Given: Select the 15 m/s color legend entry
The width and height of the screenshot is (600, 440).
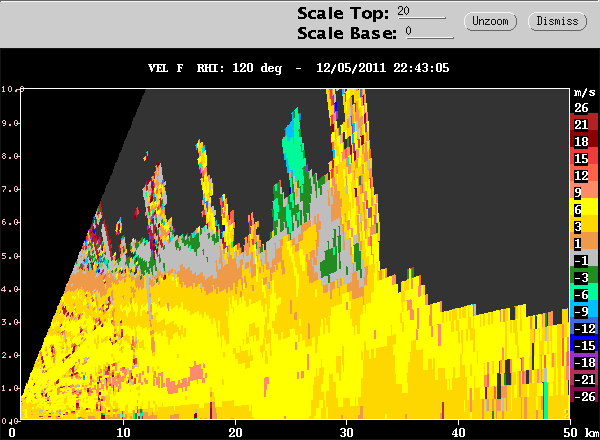Looking at the screenshot, I should coord(581,159).
